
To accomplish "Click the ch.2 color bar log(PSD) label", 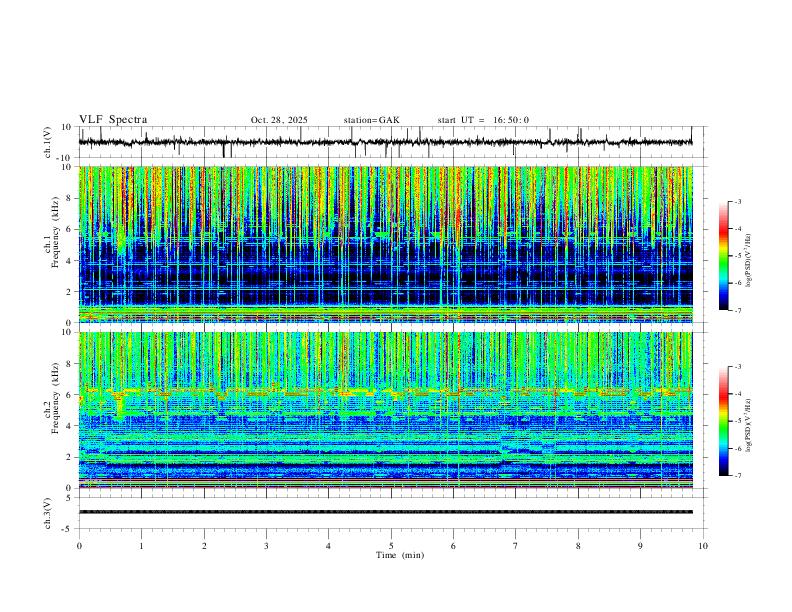I will 749,425.
